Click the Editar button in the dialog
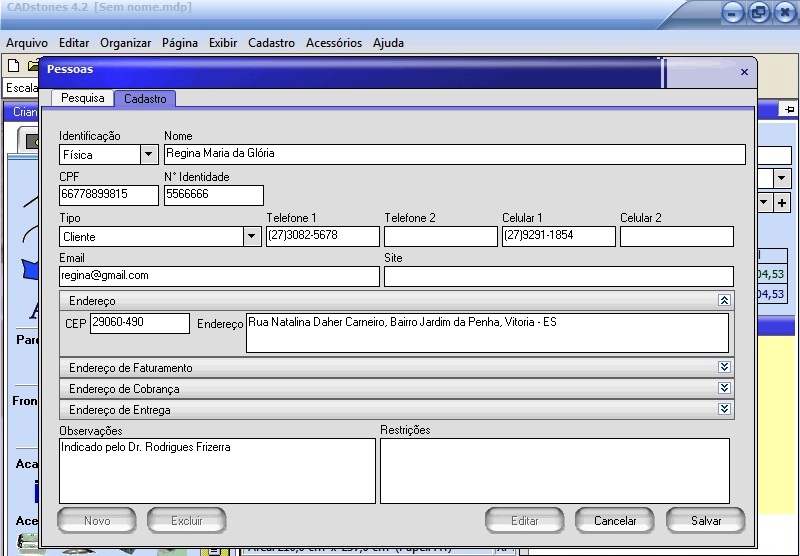Viewport: 800px width, 556px height. (524, 520)
